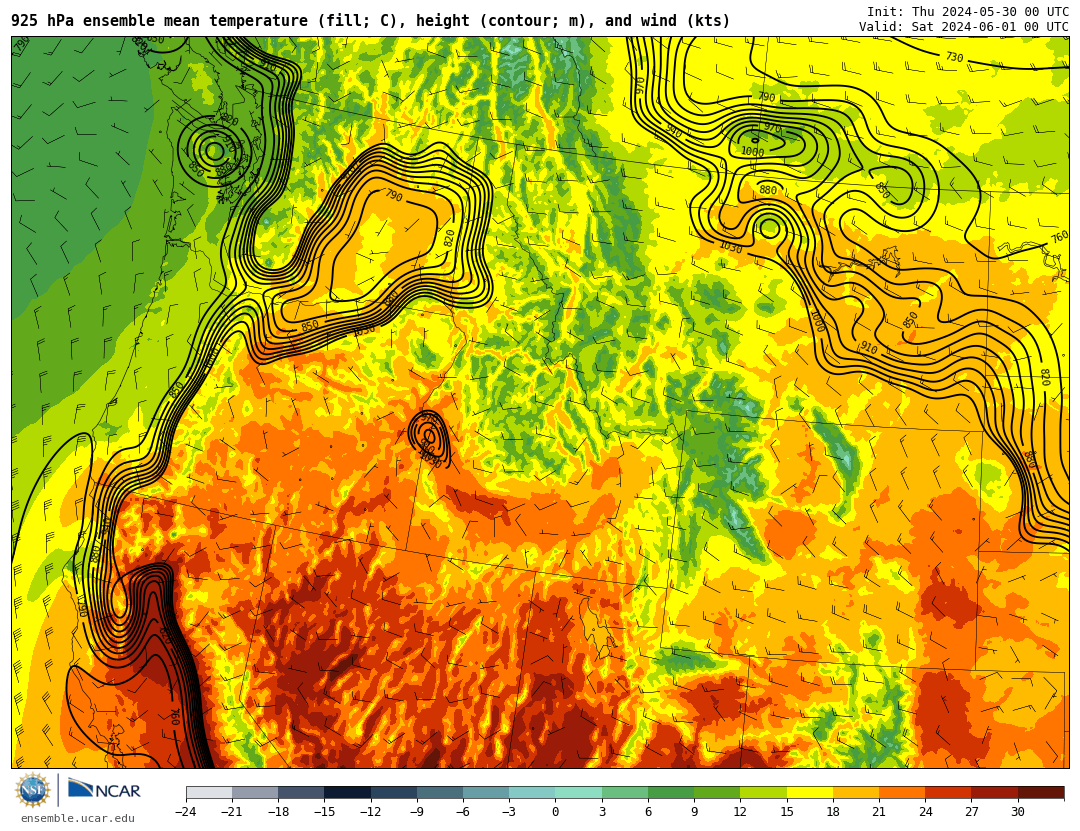
Task: Click the 18 colorbar tick label
Action: pos(833,812)
